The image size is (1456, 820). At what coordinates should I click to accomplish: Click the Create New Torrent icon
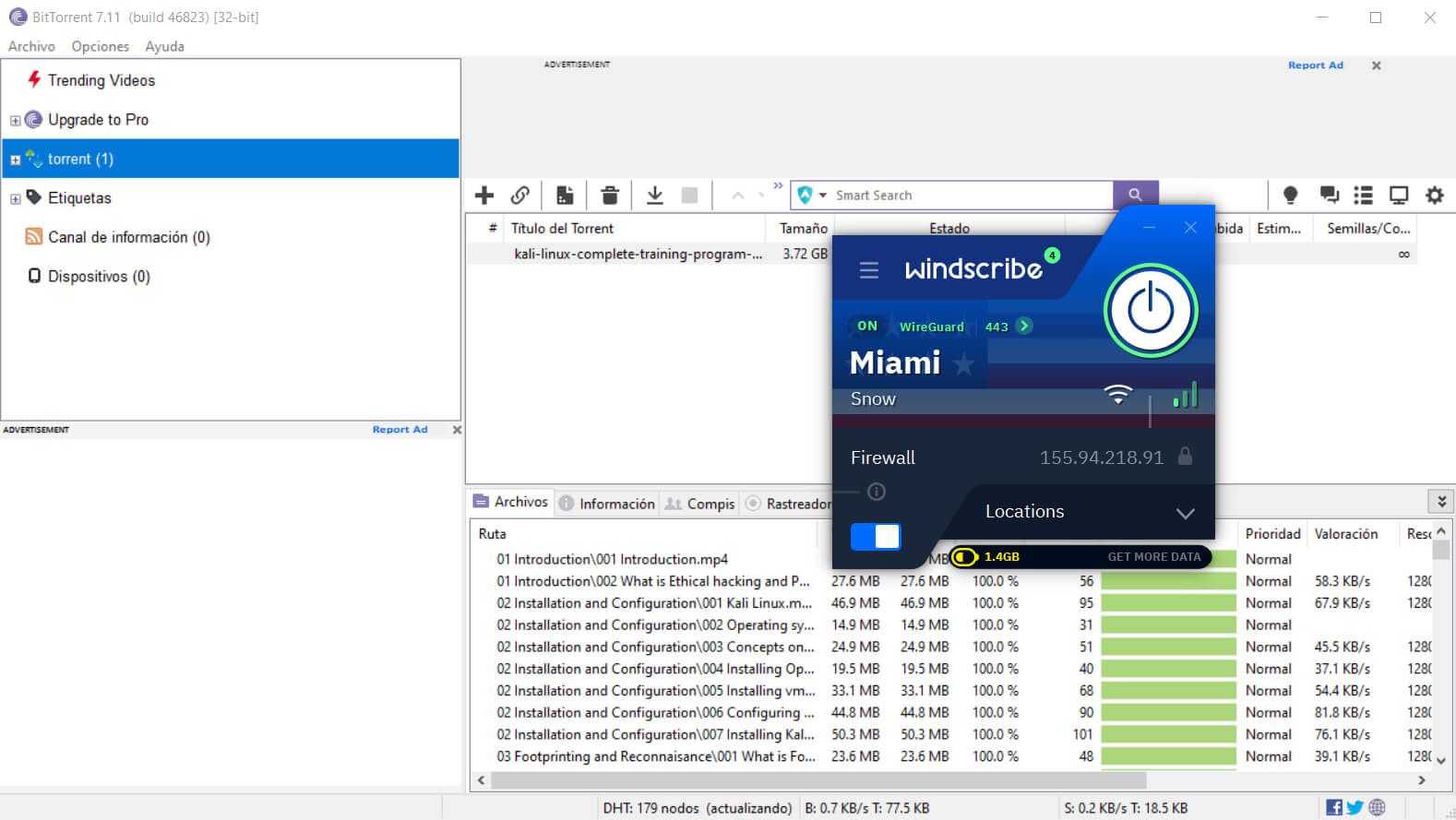click(x=565, y=196)
